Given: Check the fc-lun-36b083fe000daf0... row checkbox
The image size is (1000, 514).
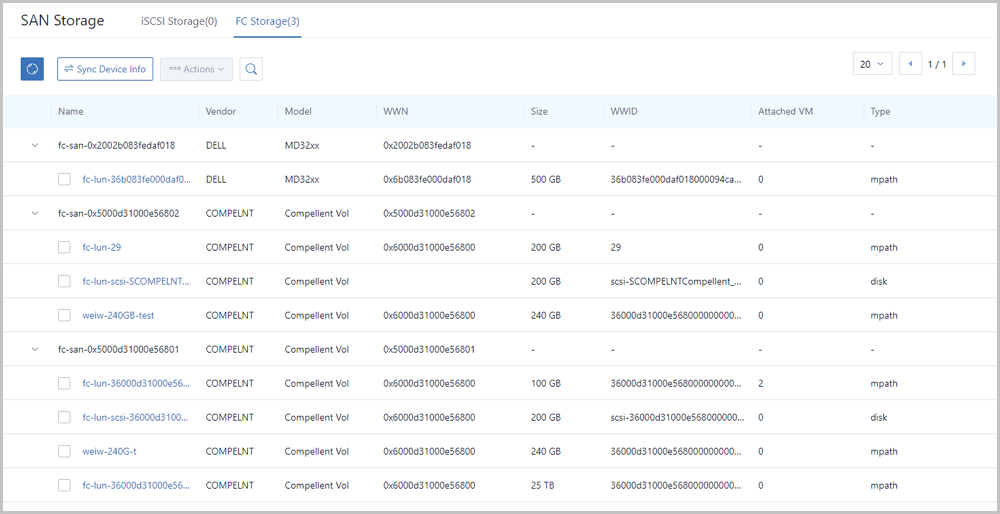Looking at the screenshot, I should pyautogui.click(x=64, y=179).
